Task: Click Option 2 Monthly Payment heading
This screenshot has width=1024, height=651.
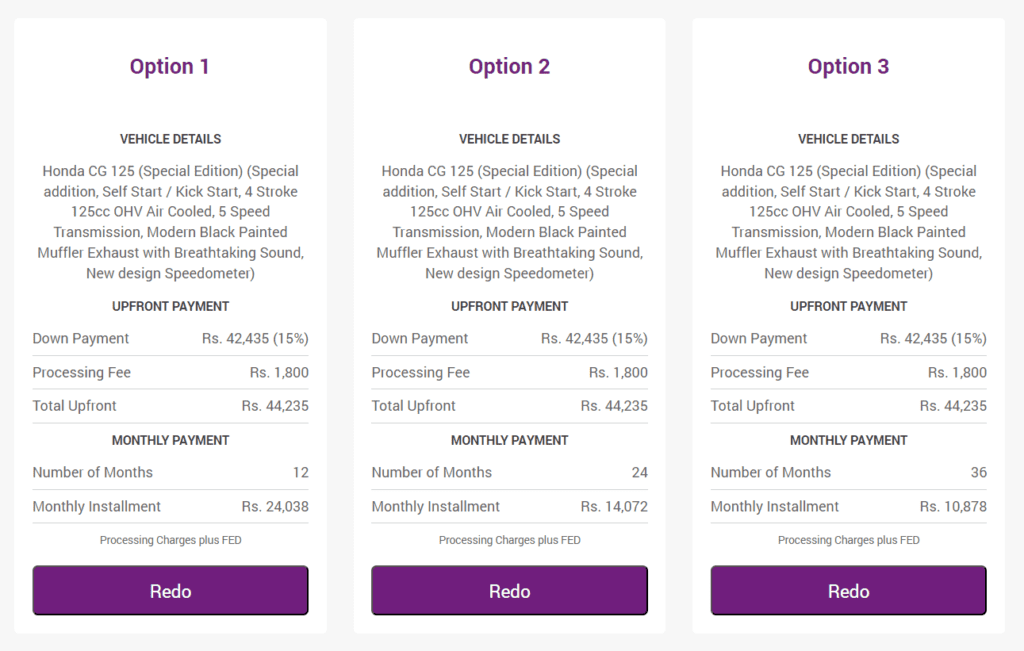Action: (509, 440)
